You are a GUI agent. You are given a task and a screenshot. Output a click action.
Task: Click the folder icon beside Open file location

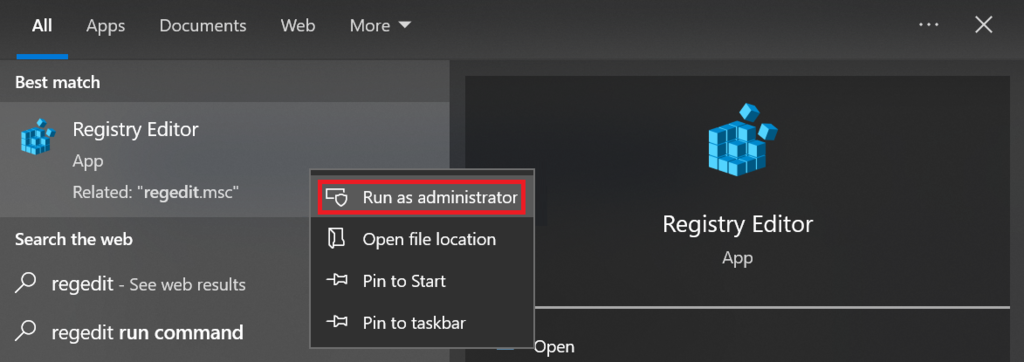coord(336,239)
